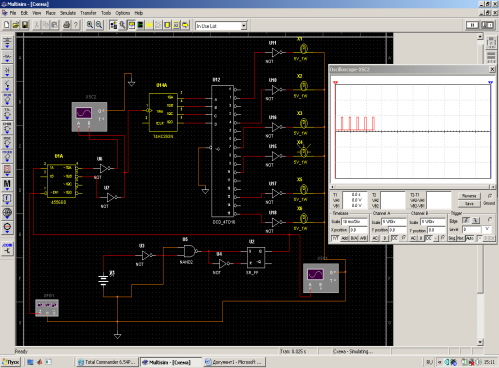
Task: Select falling edge trigger
Action: 476,220
